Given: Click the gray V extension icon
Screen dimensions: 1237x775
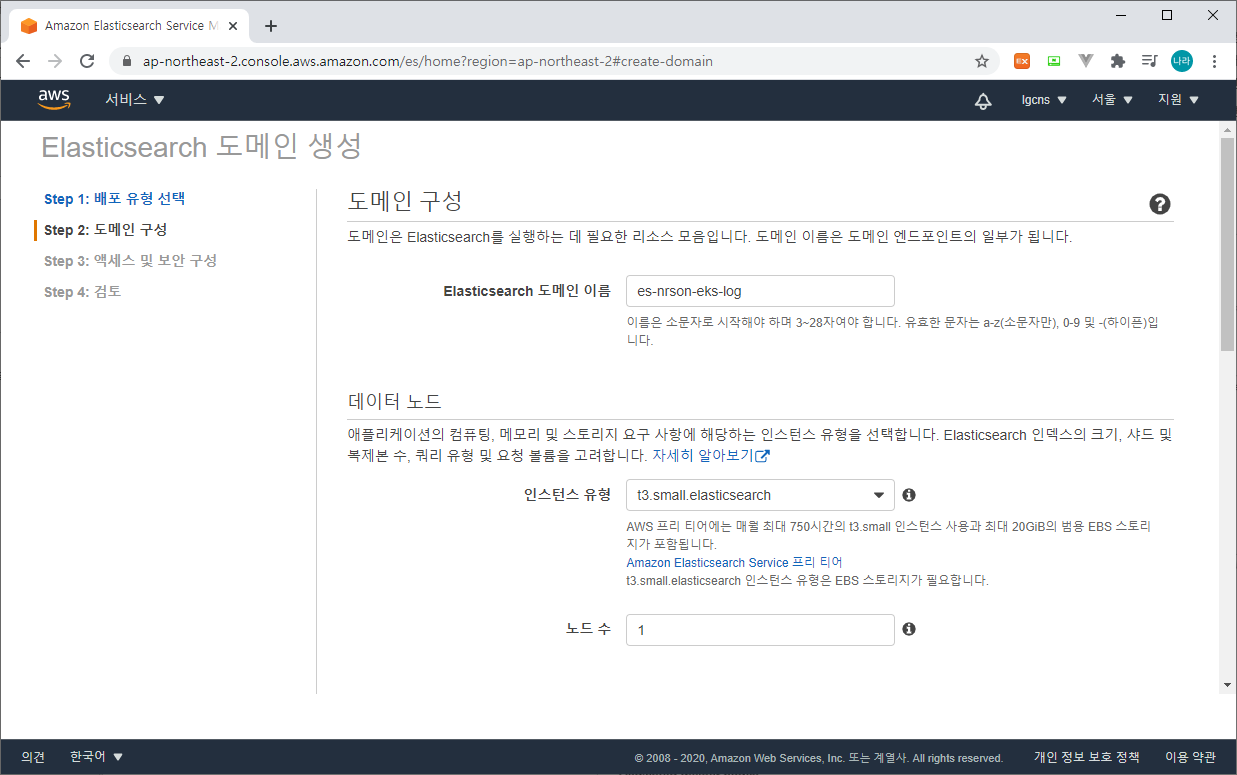Looking at the screenshot, I should [1086, 61].
